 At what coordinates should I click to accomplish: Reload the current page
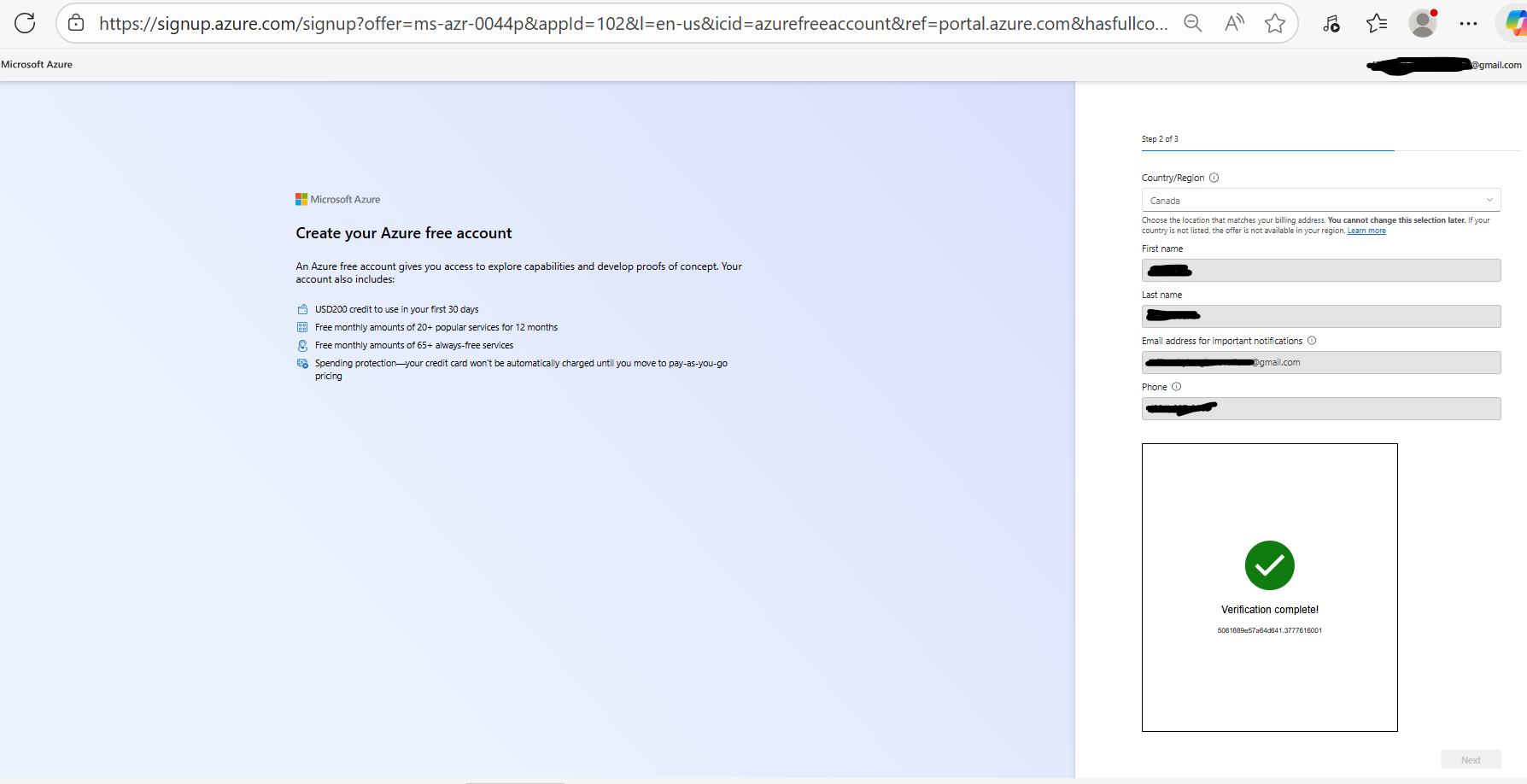[x=24, y=22]
